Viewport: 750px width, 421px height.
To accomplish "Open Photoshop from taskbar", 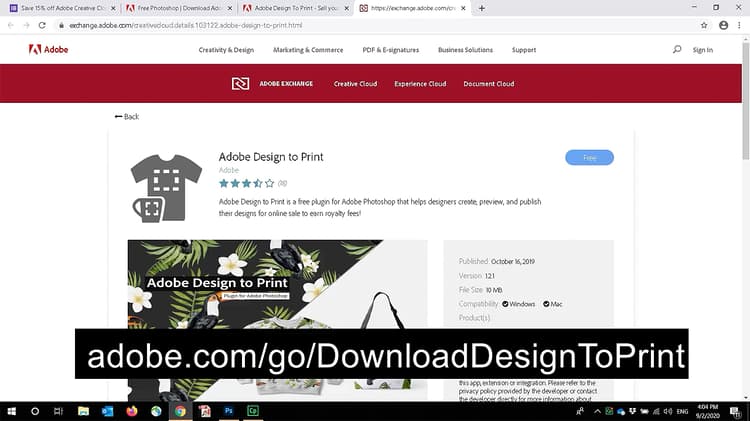I will (x=229, y=411).
